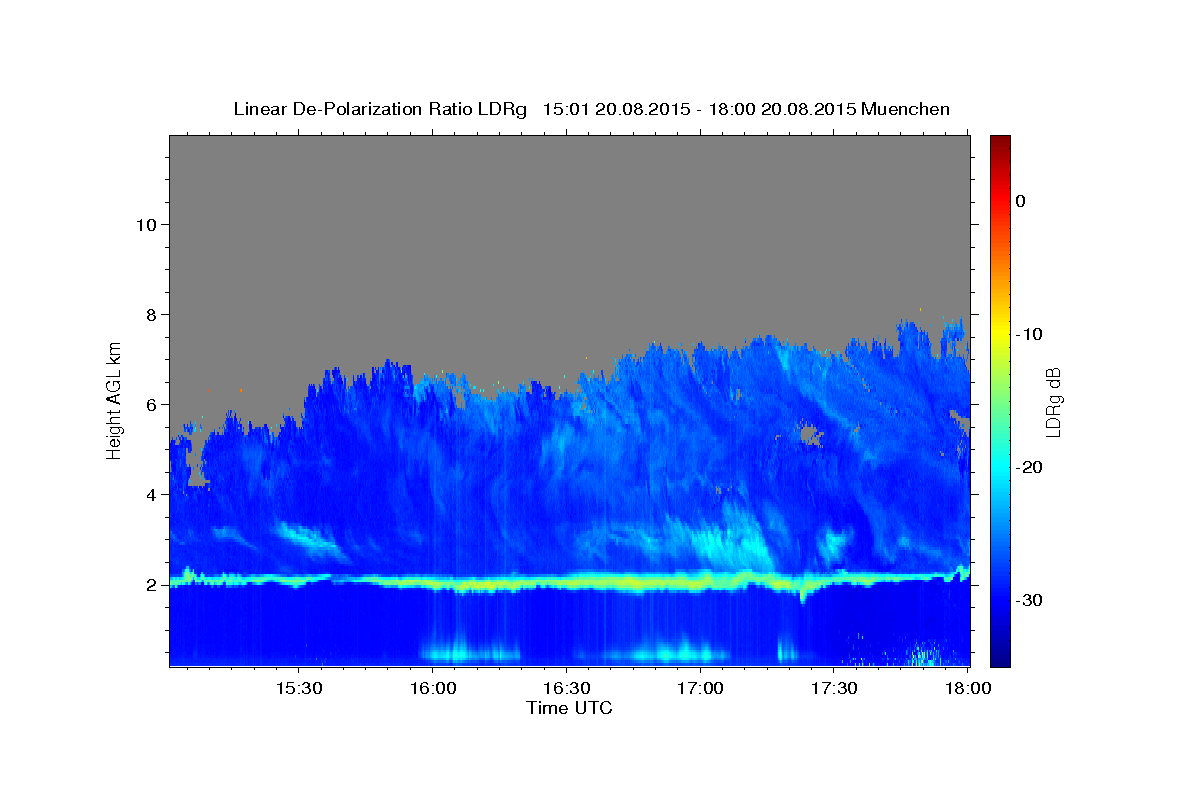Click the 18:00 time tick label
Image resolution: width=1200 pixels, height=800 pixels.
click(x=968, y=689)
